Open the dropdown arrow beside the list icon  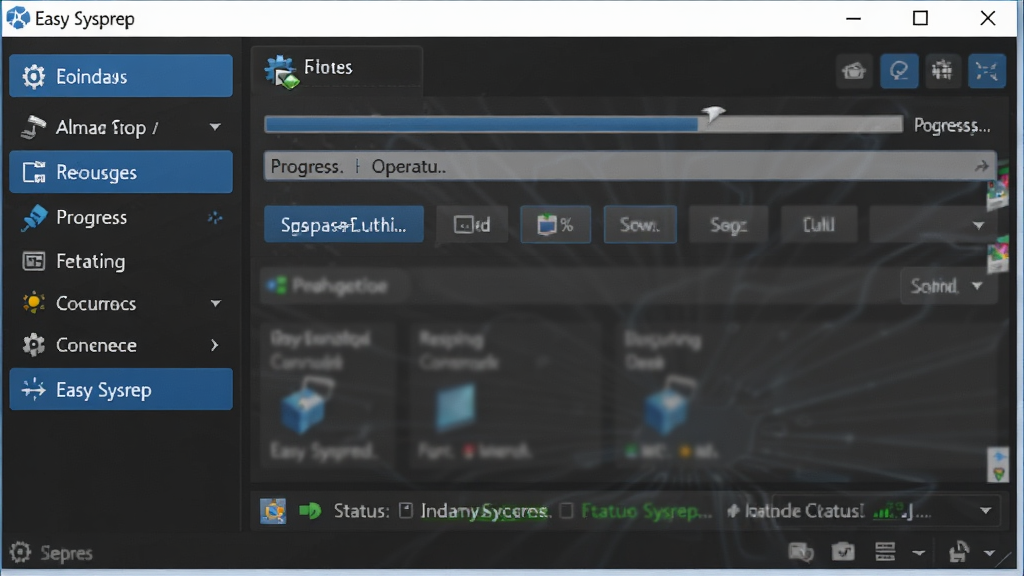pyautogui.click(x=919, y=553)
